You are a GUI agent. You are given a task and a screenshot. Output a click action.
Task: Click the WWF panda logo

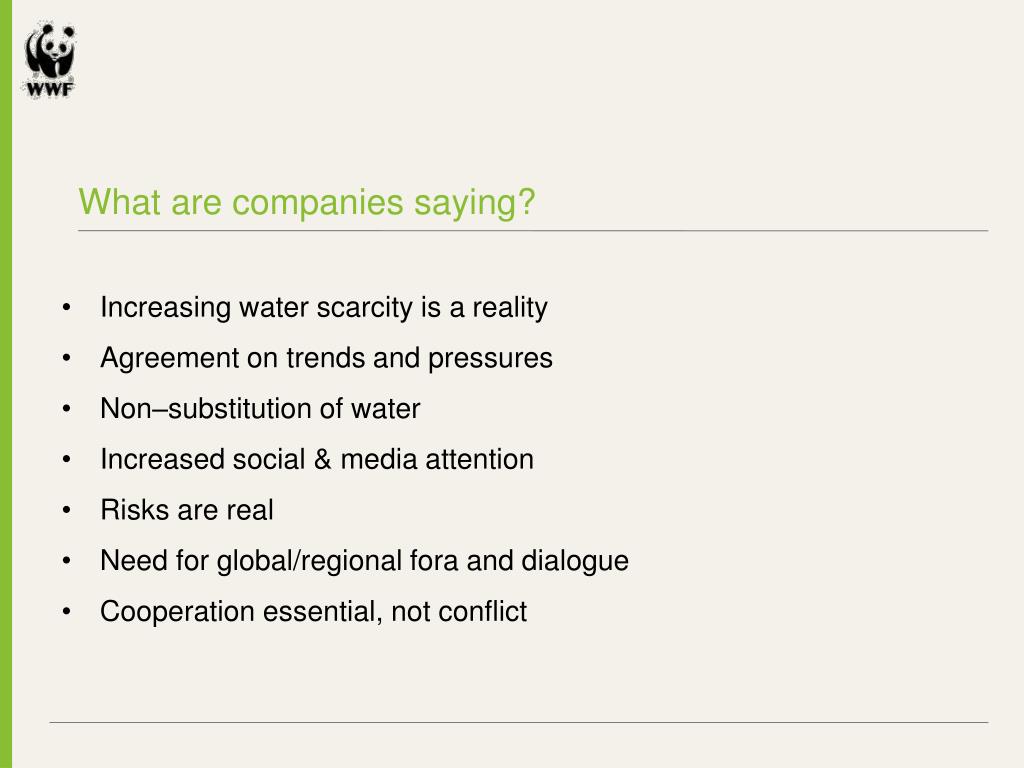click(50, 53)
